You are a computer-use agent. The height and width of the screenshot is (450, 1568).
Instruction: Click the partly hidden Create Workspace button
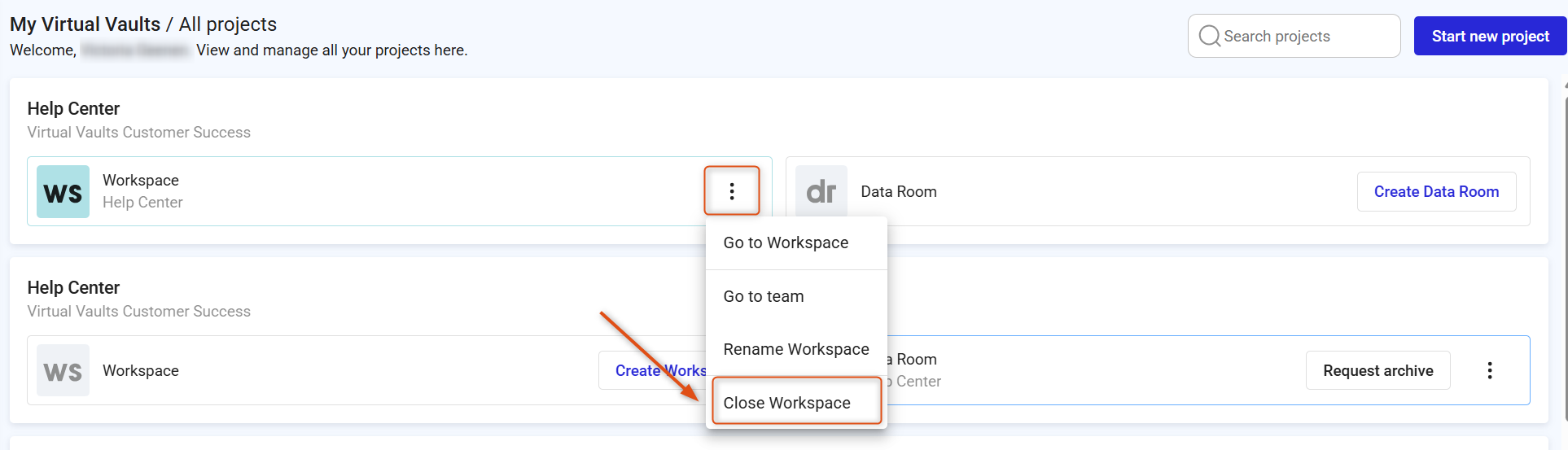coord(653,370)
